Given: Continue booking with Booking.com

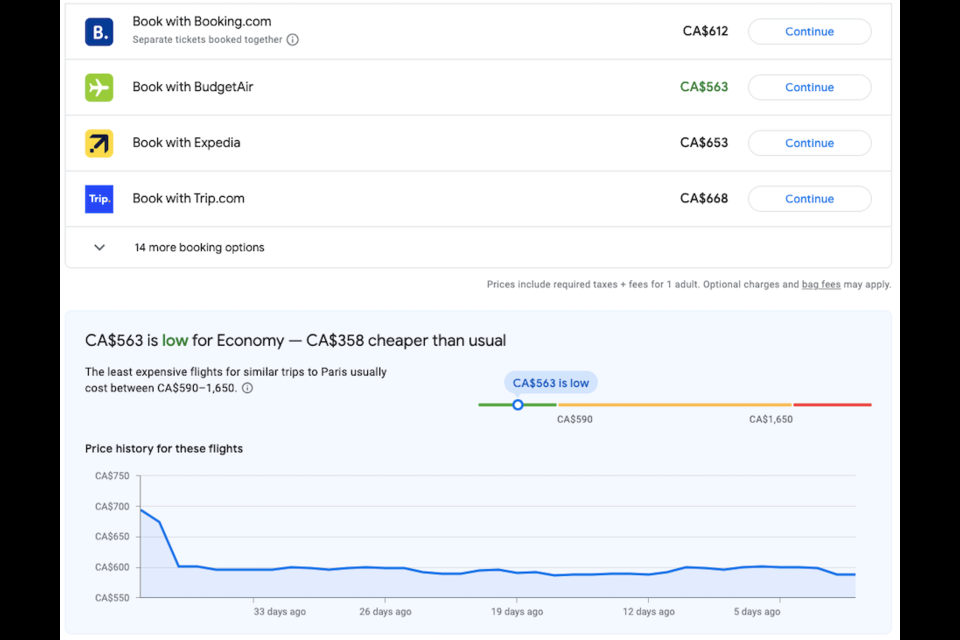Looking at the screenshot, I should pyautogui.click(x=809, y=32).
